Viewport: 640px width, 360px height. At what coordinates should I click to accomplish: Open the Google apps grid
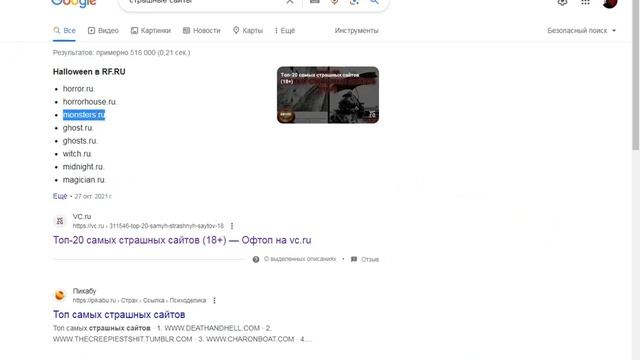585,2
